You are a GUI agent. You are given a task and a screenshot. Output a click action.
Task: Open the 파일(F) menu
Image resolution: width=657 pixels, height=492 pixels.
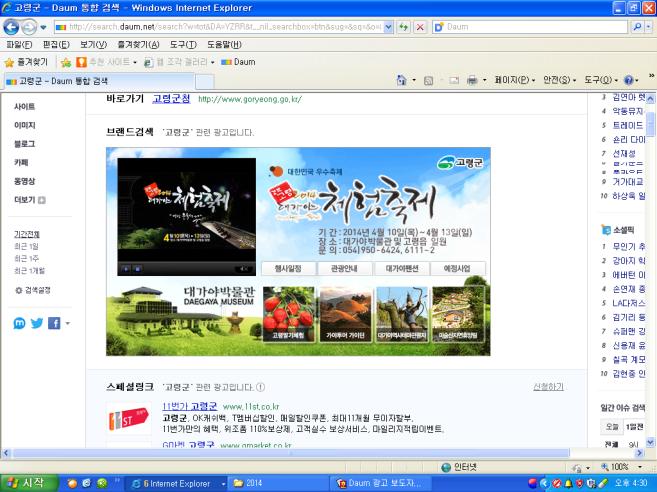[x=19, y=45]
